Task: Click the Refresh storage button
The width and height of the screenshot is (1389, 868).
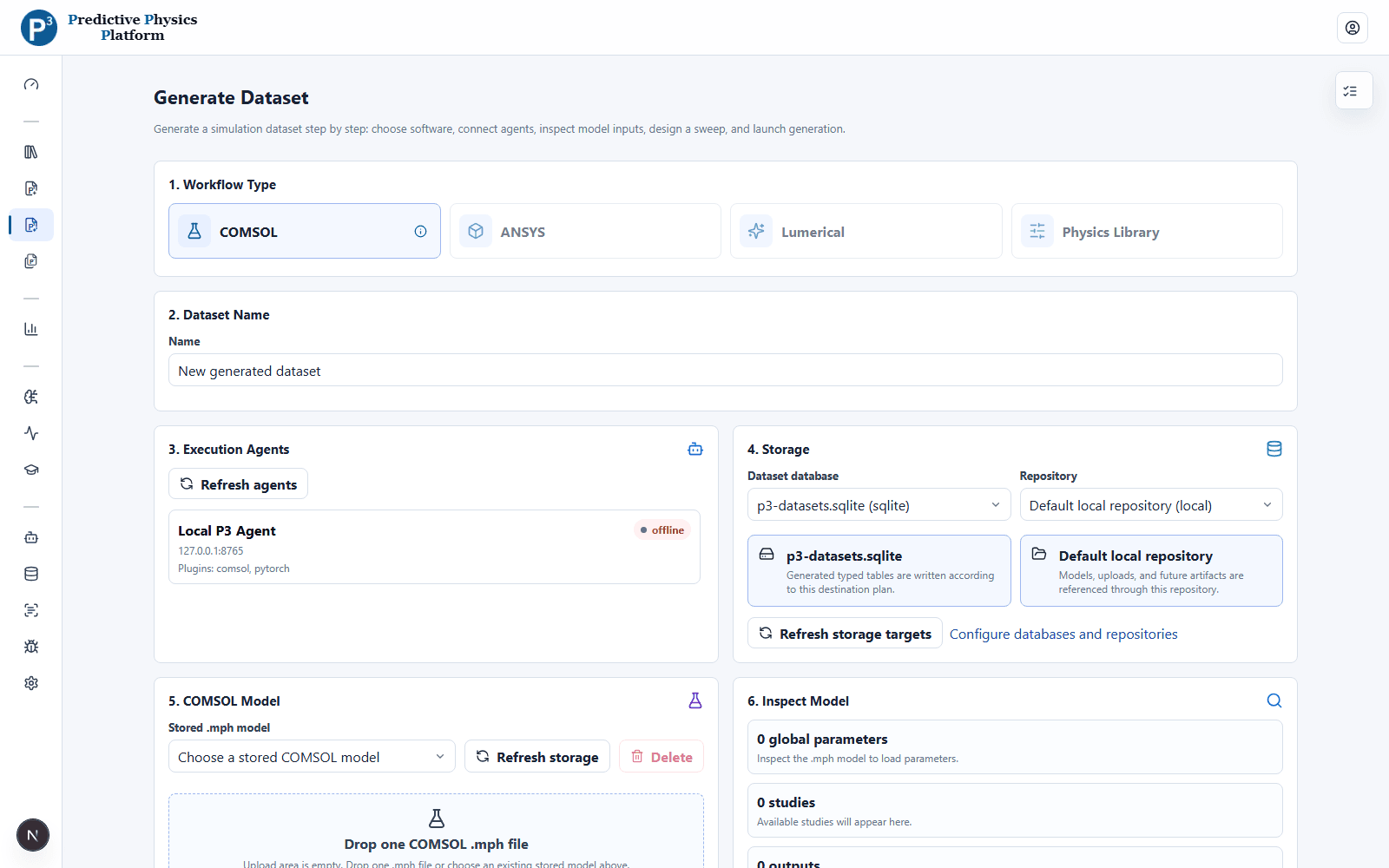Action: pos(537,757)
